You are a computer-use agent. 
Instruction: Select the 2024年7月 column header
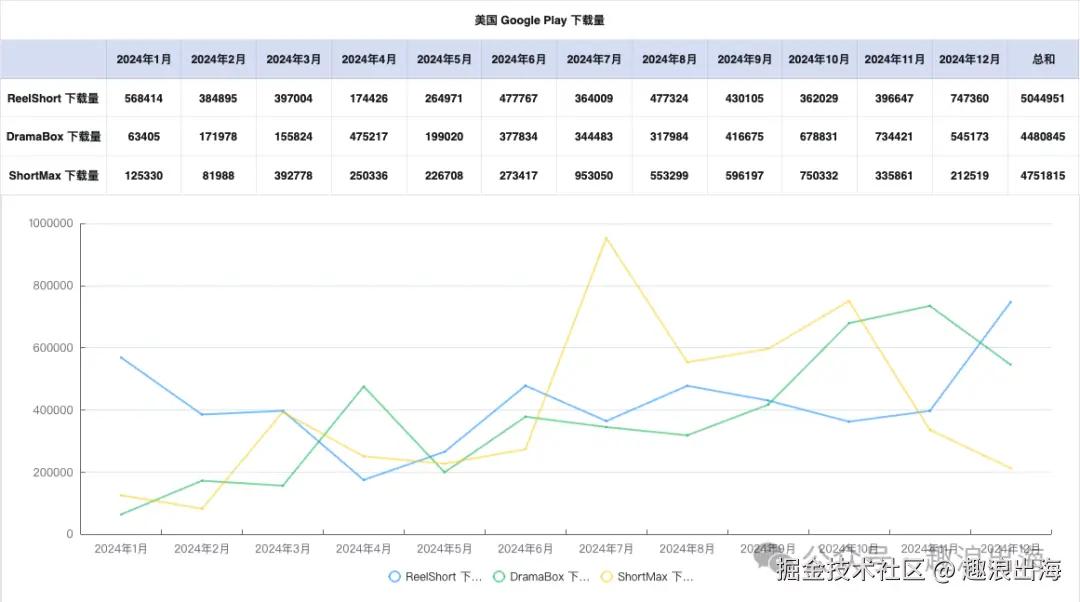594,59
